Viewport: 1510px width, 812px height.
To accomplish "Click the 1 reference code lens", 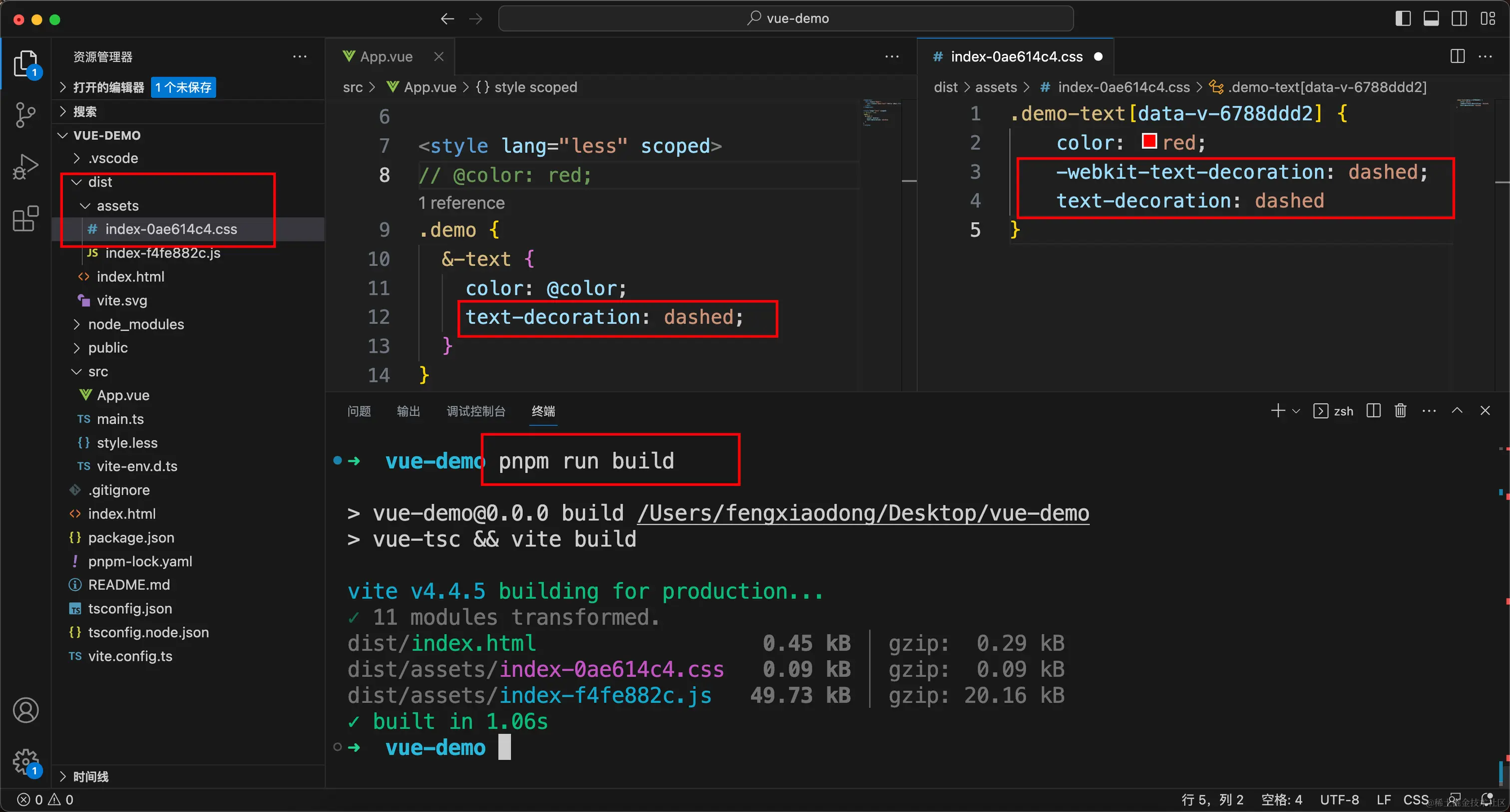I will pos(461,203).
